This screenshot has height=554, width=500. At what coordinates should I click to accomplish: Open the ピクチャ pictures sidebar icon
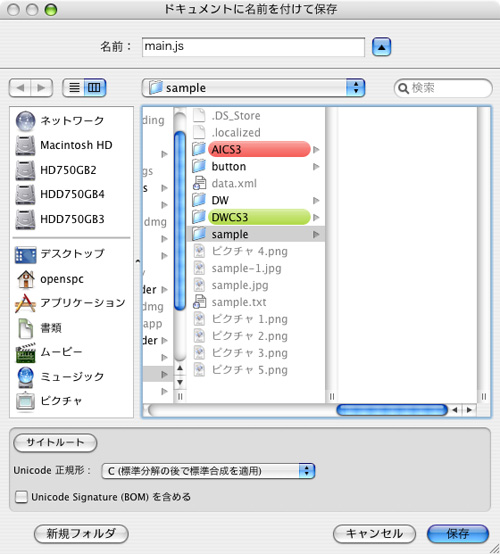(x=25, y=401)
